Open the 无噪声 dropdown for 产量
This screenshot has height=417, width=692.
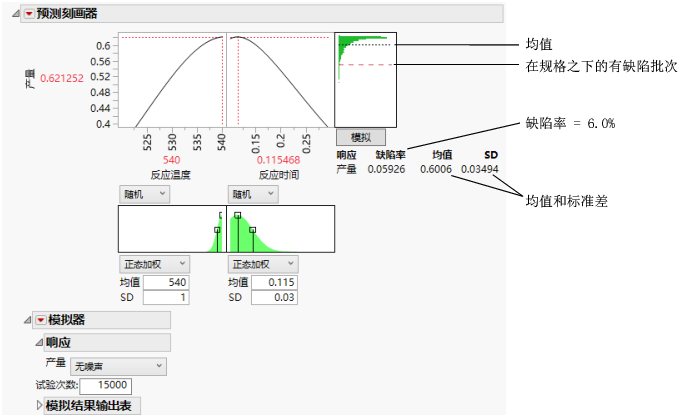(x=118, y=366)
